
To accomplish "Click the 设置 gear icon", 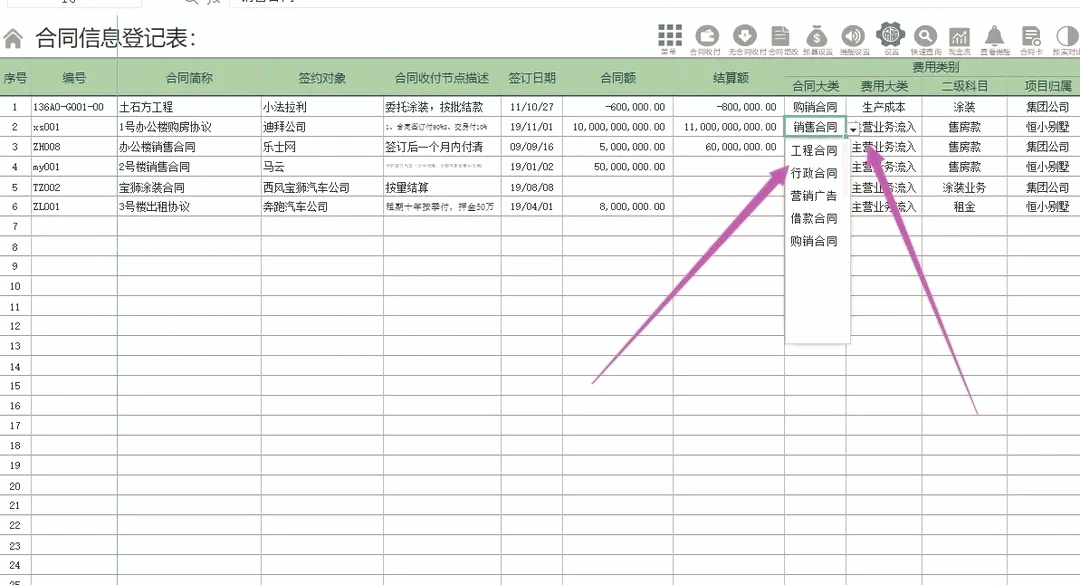I will pos(890,37).
